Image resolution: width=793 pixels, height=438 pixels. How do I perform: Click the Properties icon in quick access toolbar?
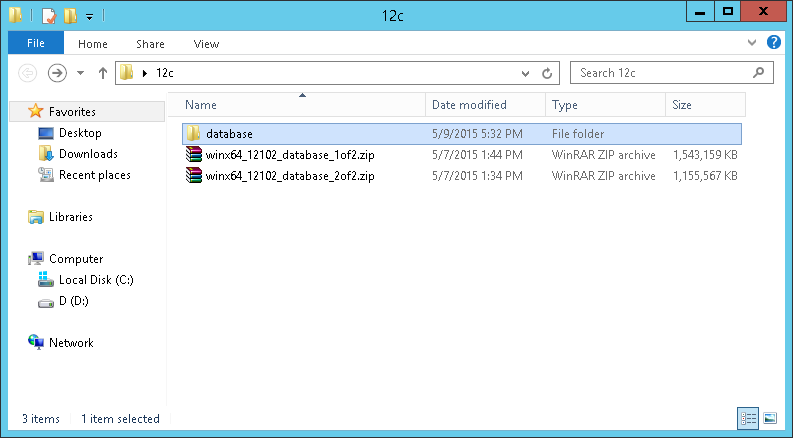pyautogui.click(x=49, y=16)
